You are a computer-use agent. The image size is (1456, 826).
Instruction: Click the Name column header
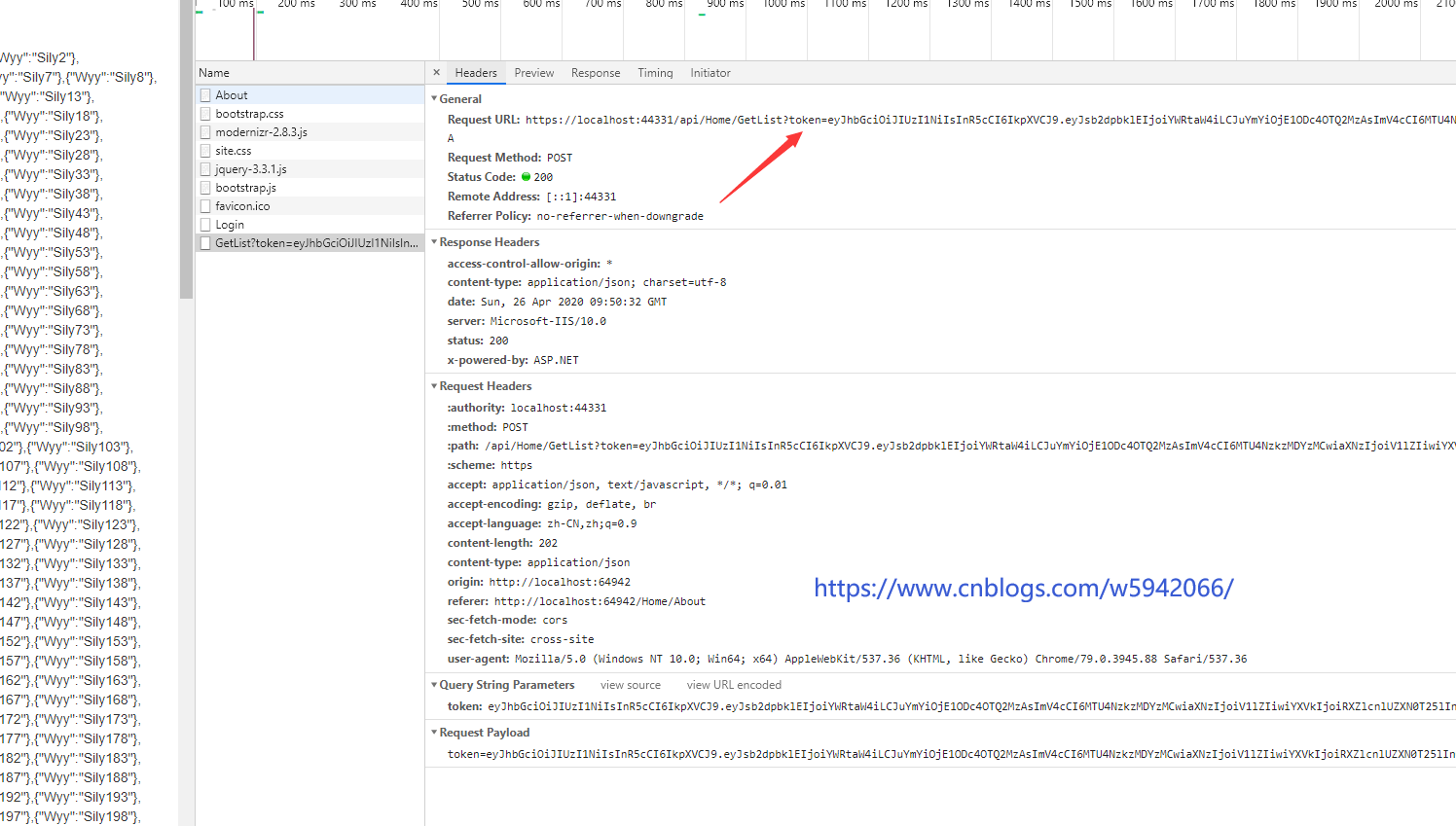pyautogui.click(x=214, y=73)
